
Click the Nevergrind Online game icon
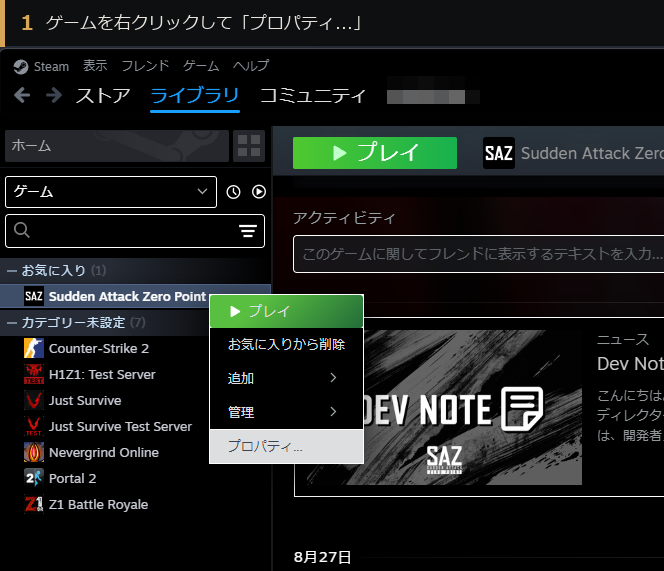click(x=34, y=452)
